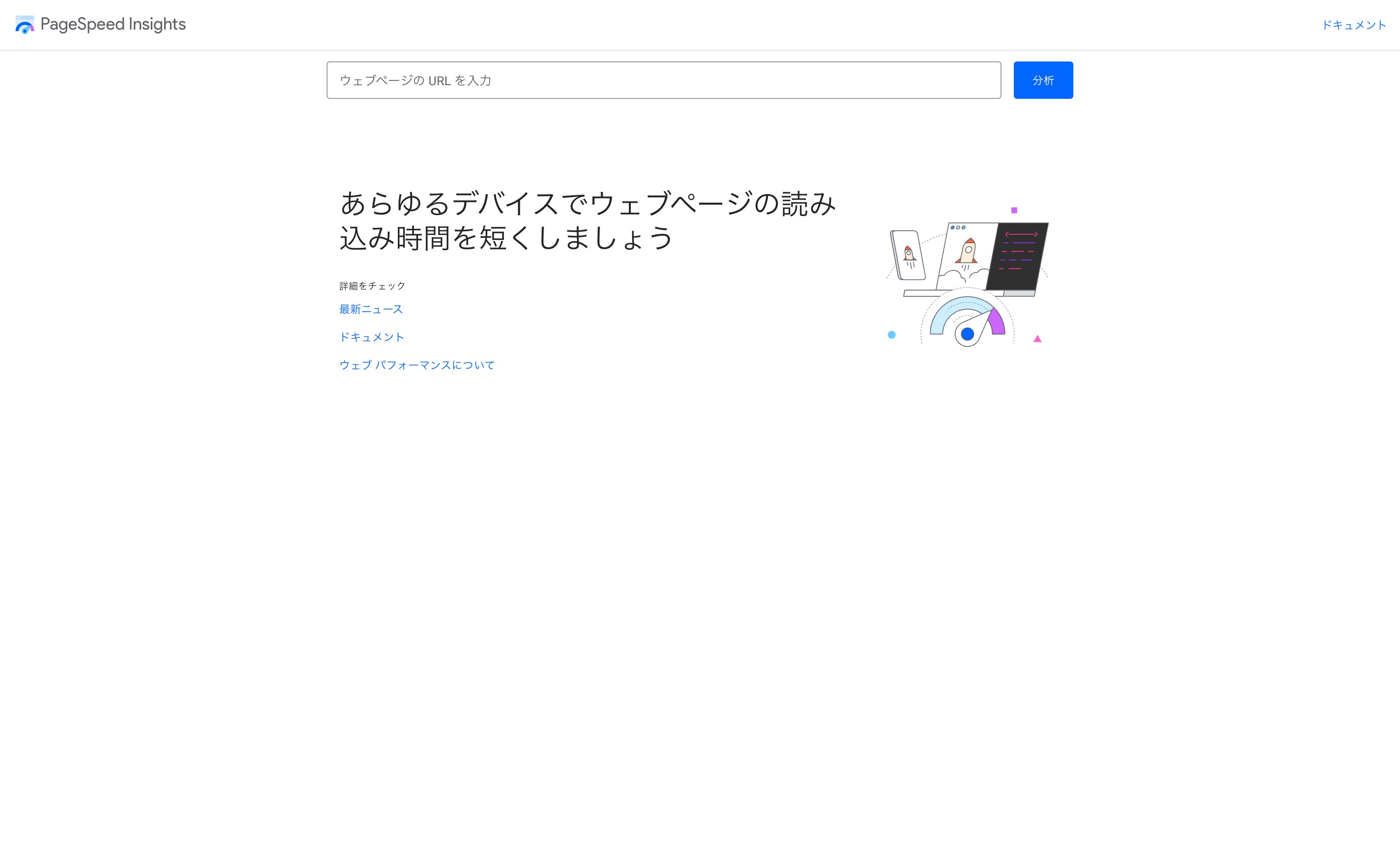1400x856 pixels.
Task: Click the dark code editor panel illustration
Action: click(1017, 256)
